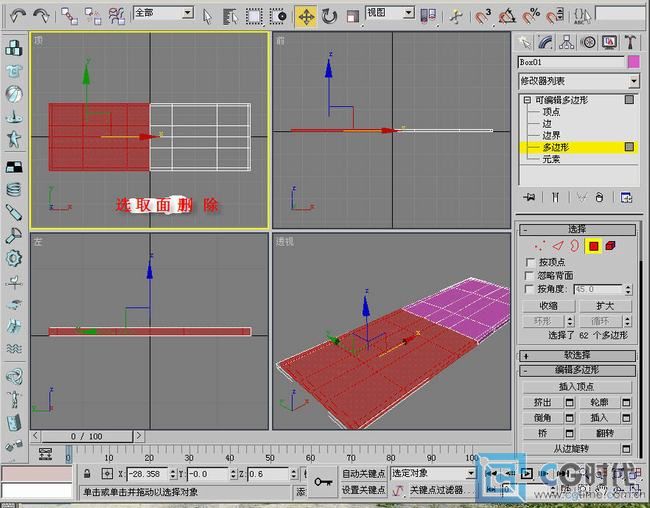Enable the 按角度 checkbox
Image resolution: width=650 pixels, height=508 pixels.
click(x=529, y=289)
